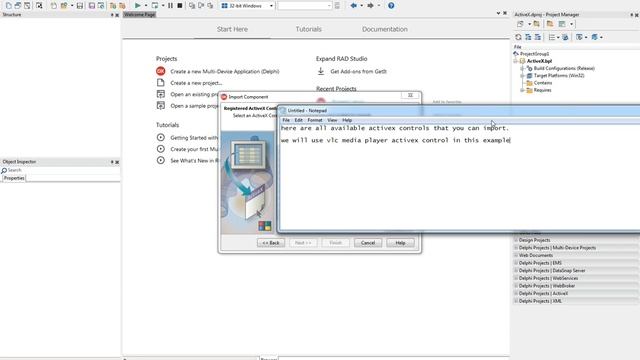Click page icon beside Create a new project

[x=160, y=82]
